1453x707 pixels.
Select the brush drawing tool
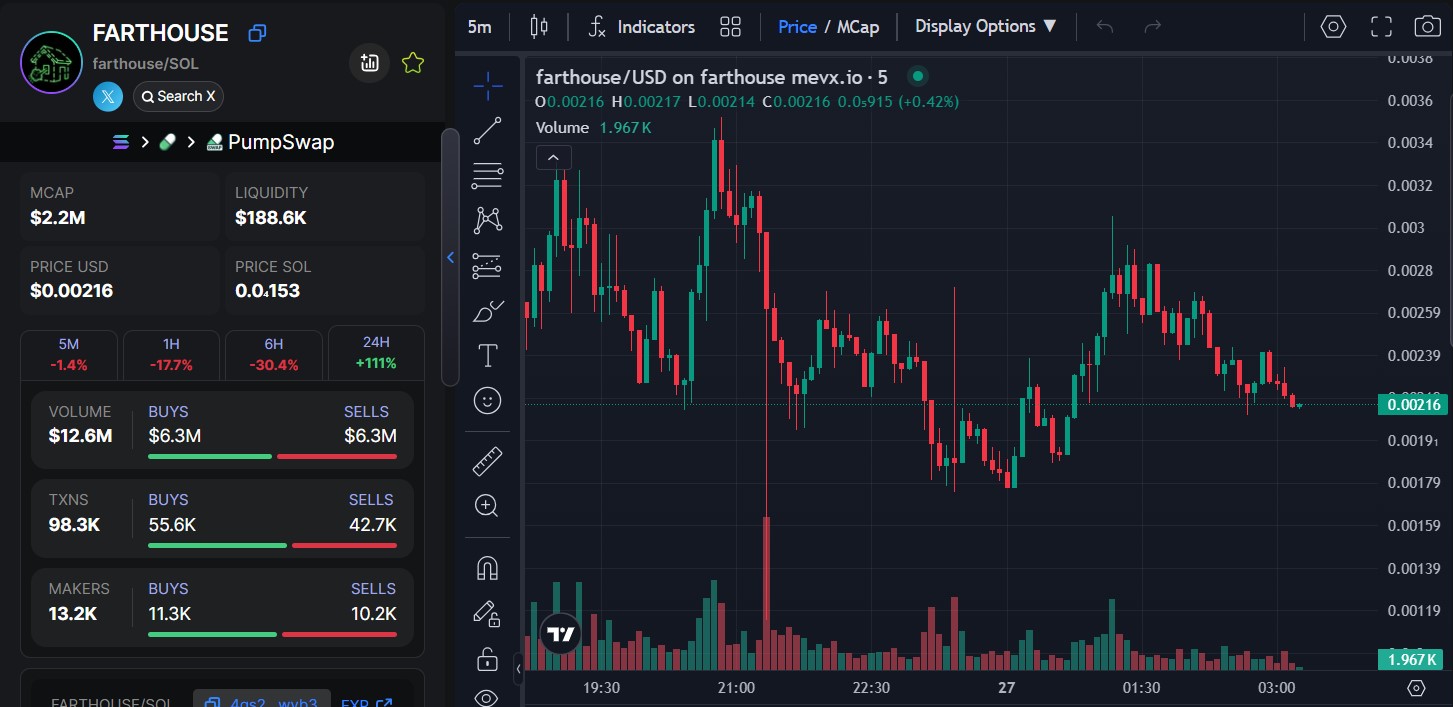(488, 311)
